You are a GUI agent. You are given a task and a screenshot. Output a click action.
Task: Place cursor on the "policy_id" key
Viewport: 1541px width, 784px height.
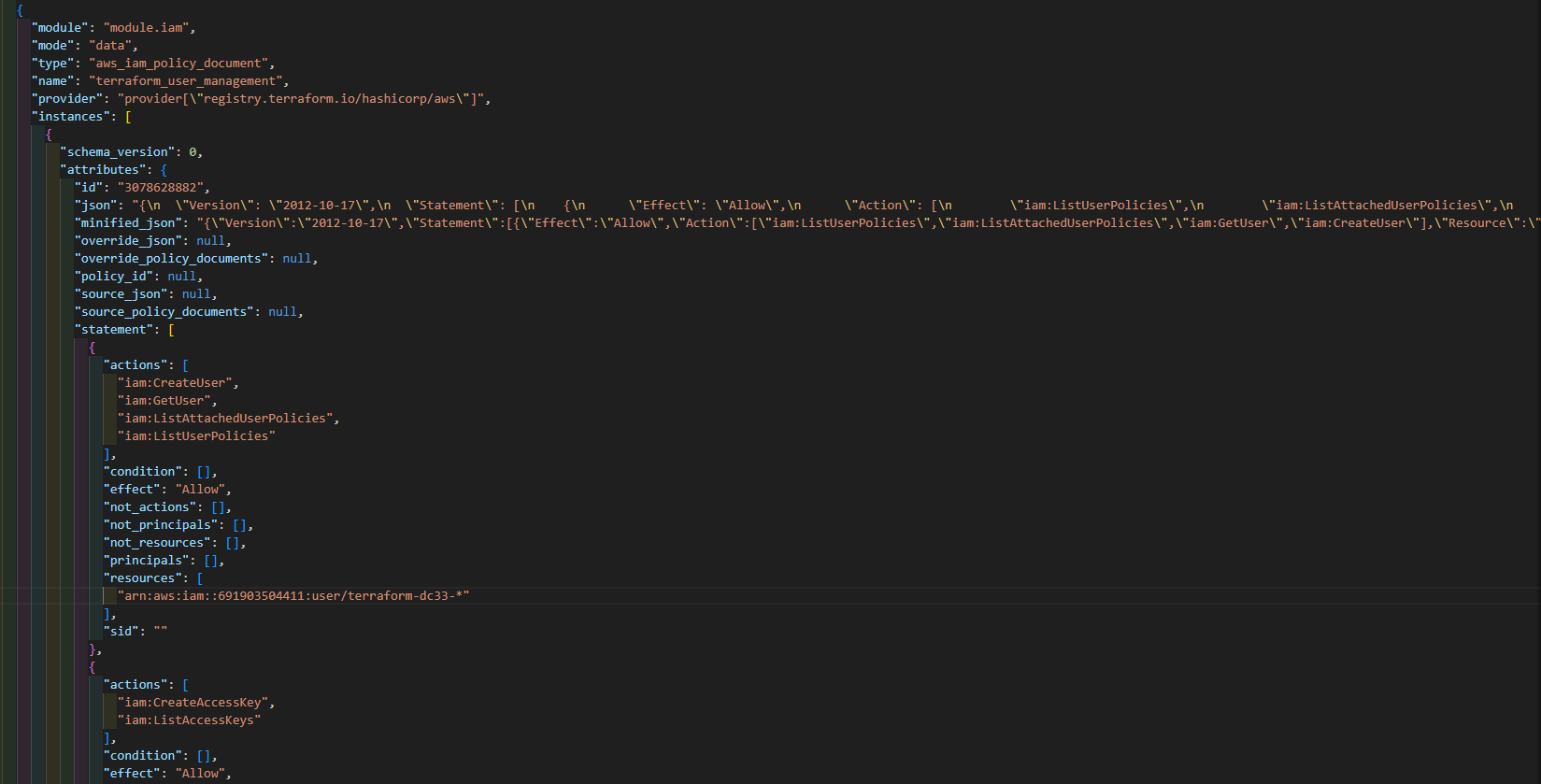coord(114,277)
